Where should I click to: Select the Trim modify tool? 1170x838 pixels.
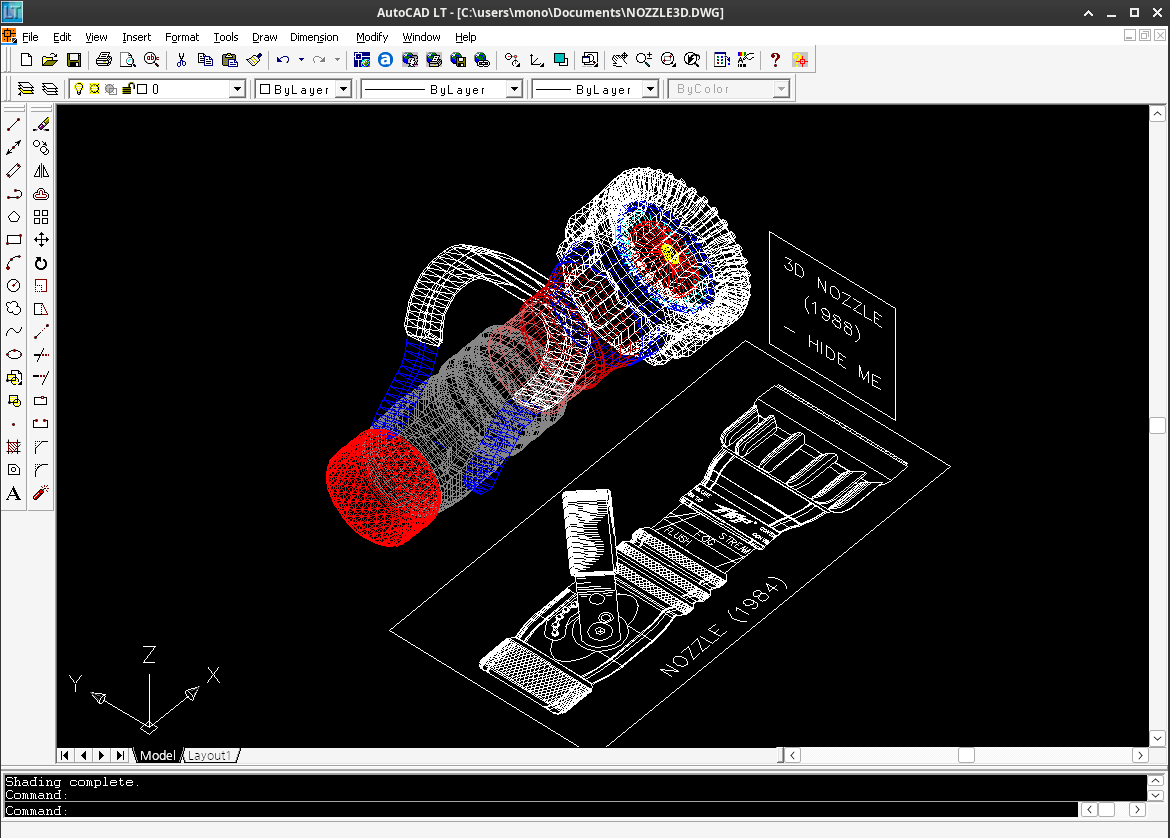[x=41, y=355]
